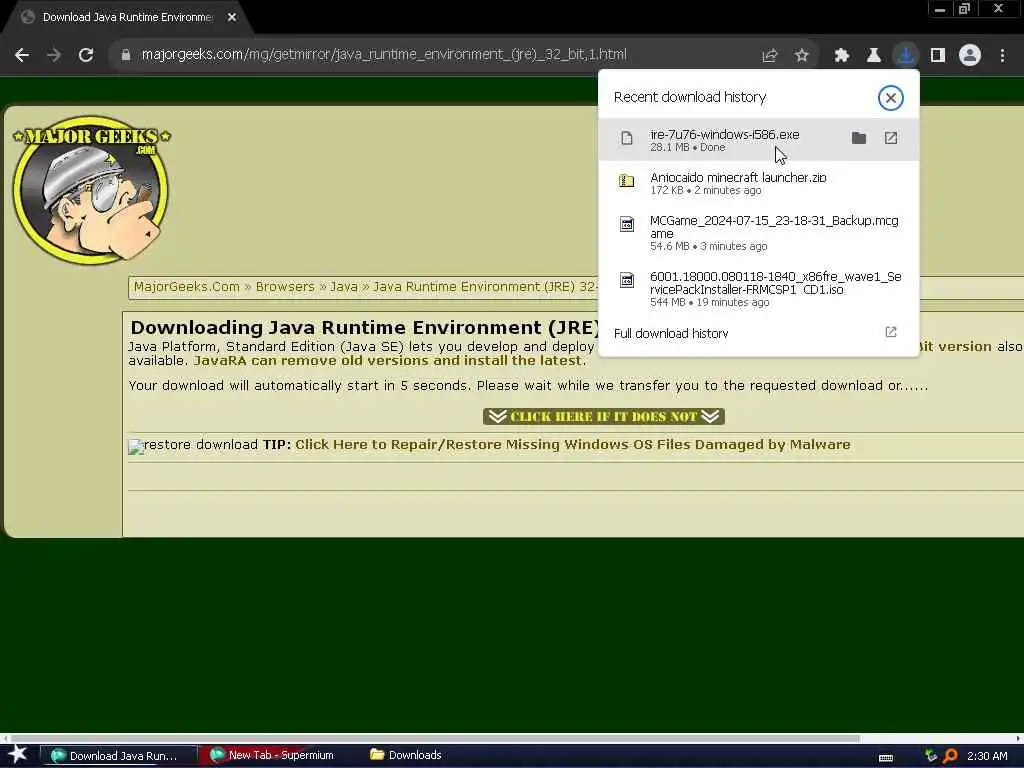Reload the MajorGeeks page
This screenshot has width=1024, height=768.
[x=86, y=56]
